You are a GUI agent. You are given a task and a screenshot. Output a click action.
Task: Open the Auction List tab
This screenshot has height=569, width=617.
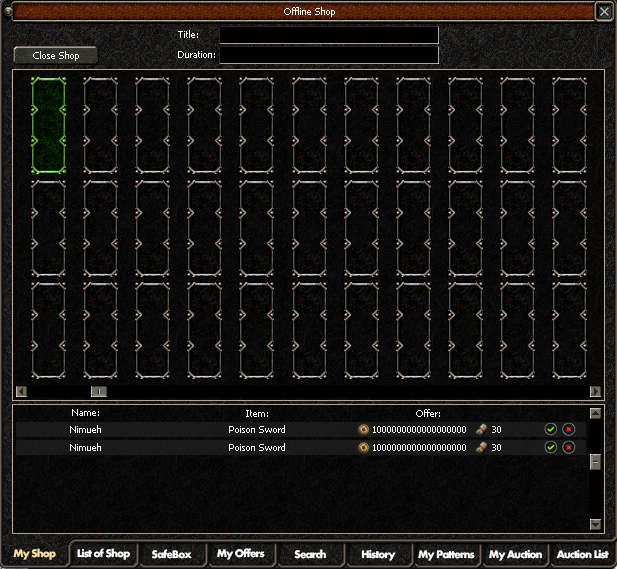tap(583, 554)
